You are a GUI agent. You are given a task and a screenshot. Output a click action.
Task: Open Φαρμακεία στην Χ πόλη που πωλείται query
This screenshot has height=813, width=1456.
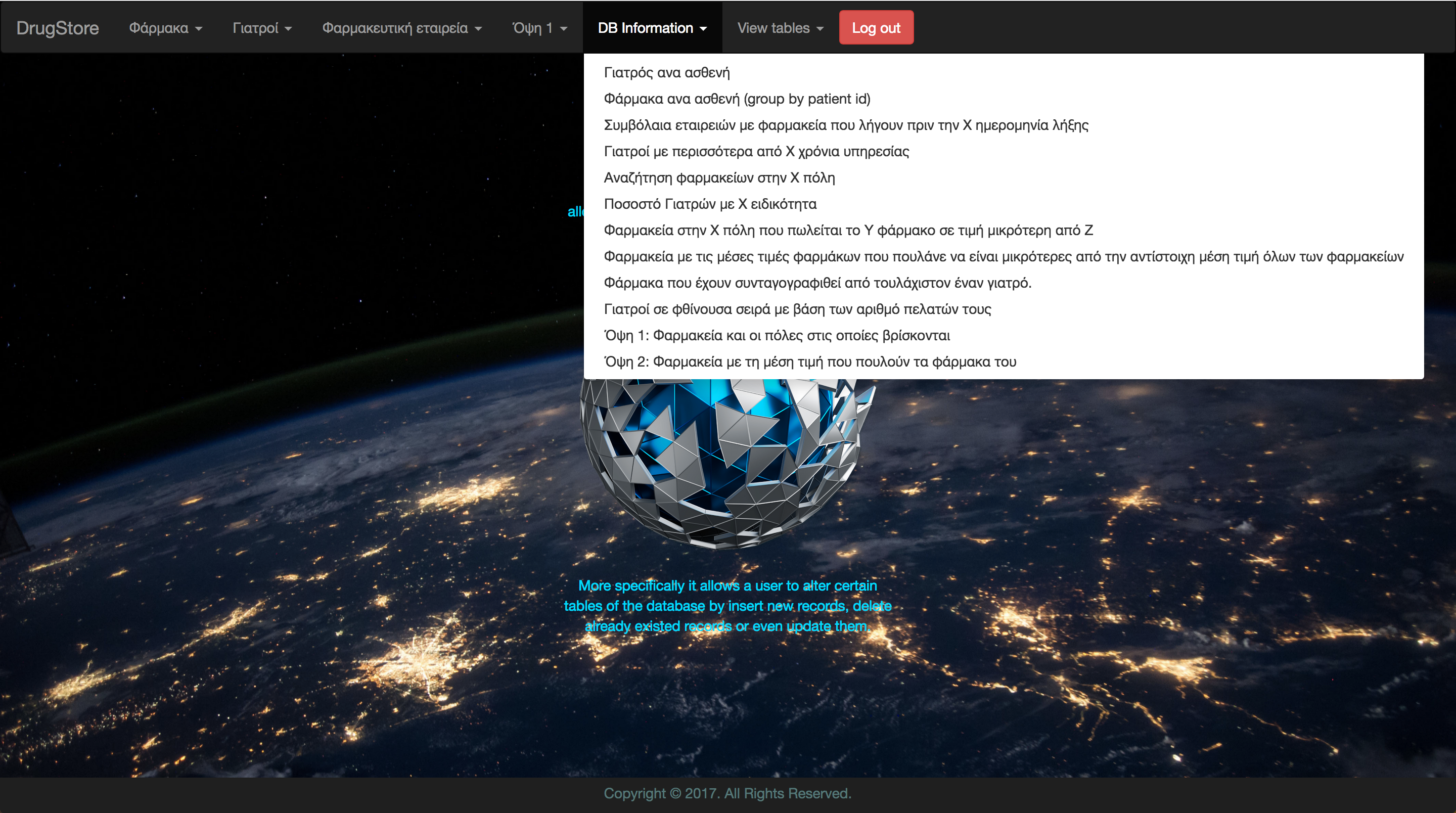click(848, 230)
